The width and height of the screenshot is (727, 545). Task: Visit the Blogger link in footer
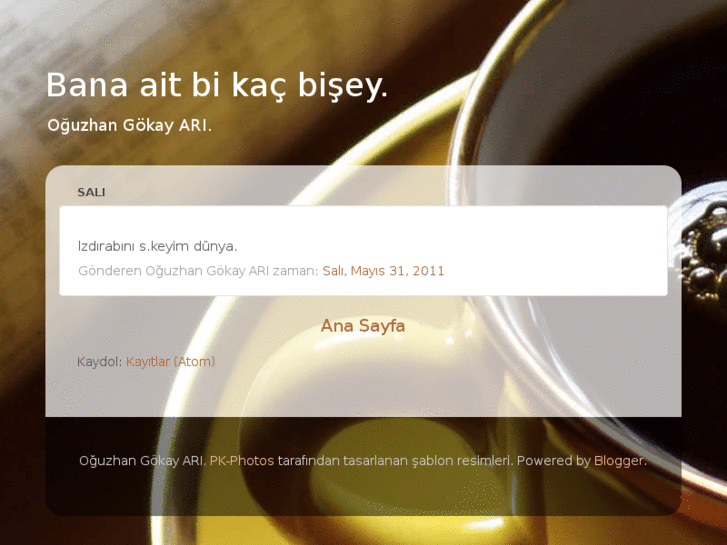[x=619, y=461]
